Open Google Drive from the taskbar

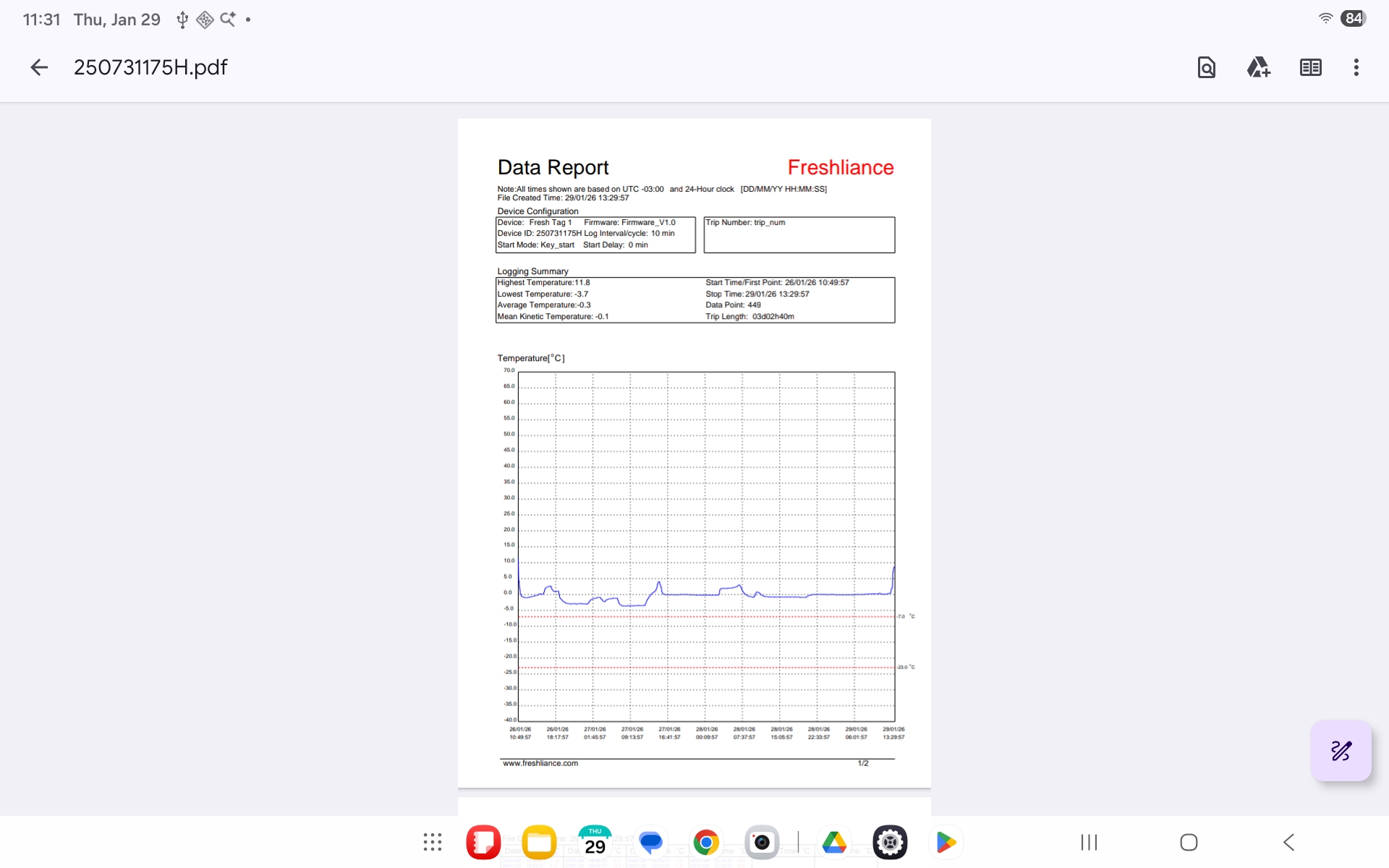click(834, 842)
